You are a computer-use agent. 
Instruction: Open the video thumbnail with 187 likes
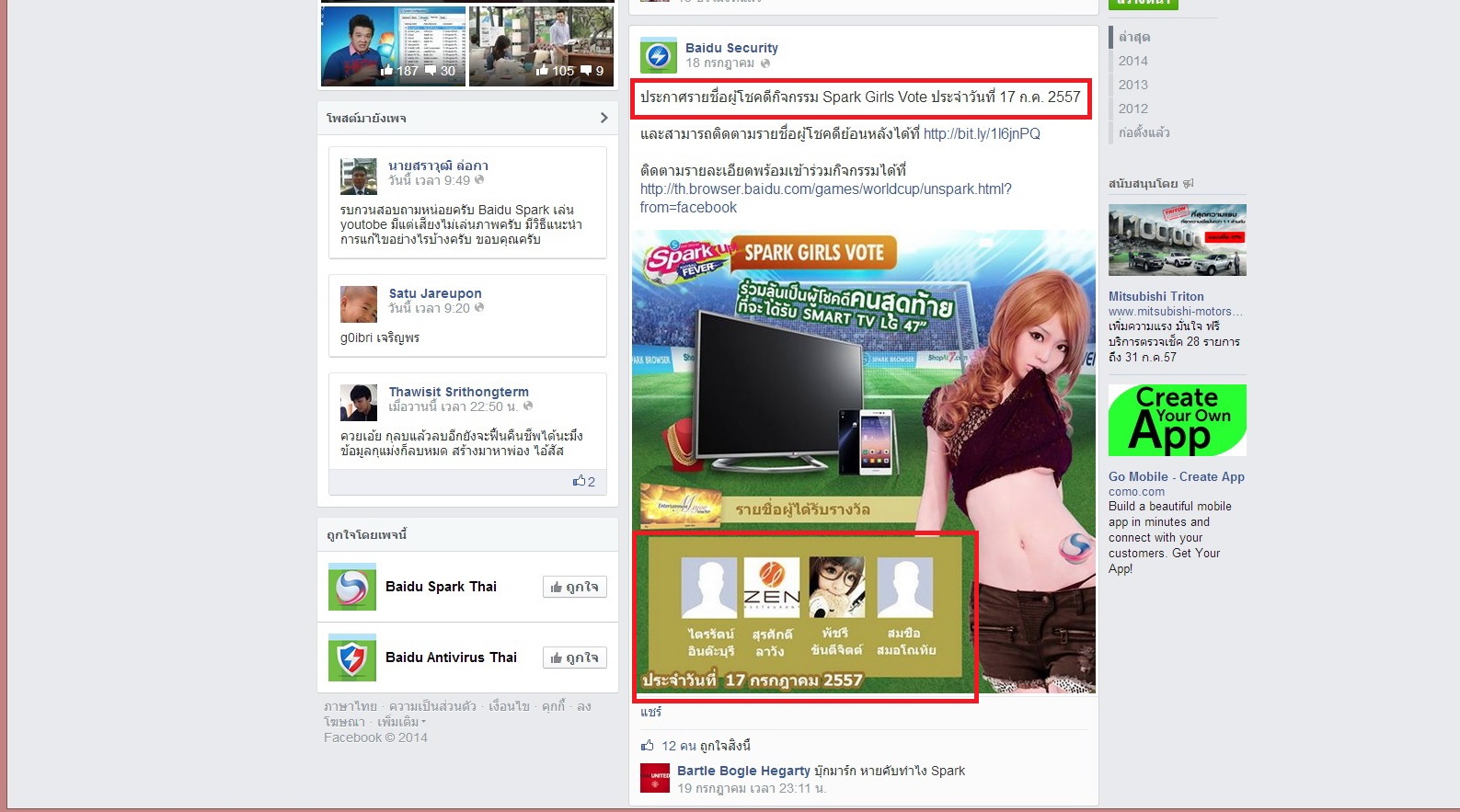pos(393,46)
